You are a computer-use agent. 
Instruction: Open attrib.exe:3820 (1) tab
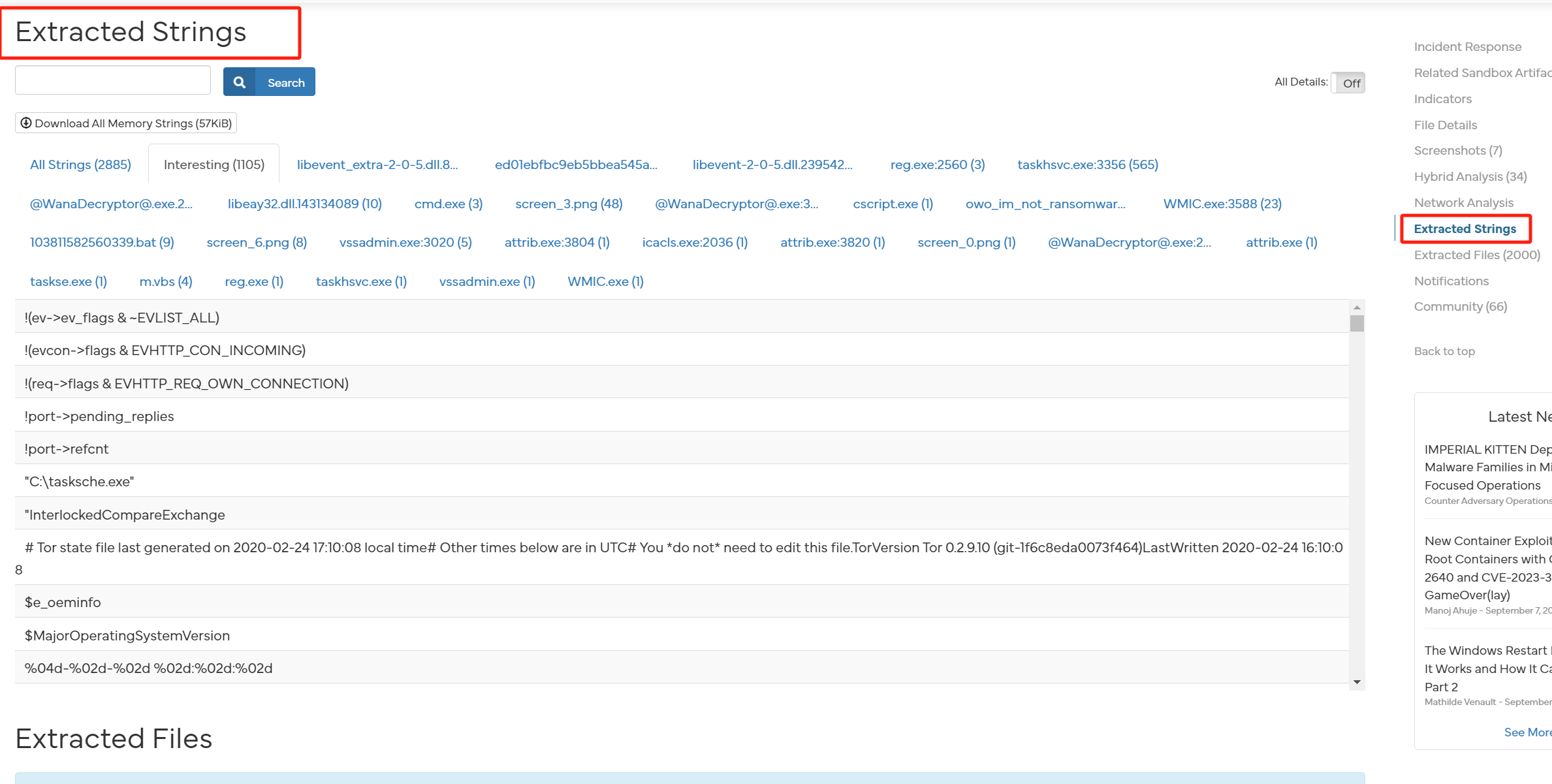click(832, 242)
